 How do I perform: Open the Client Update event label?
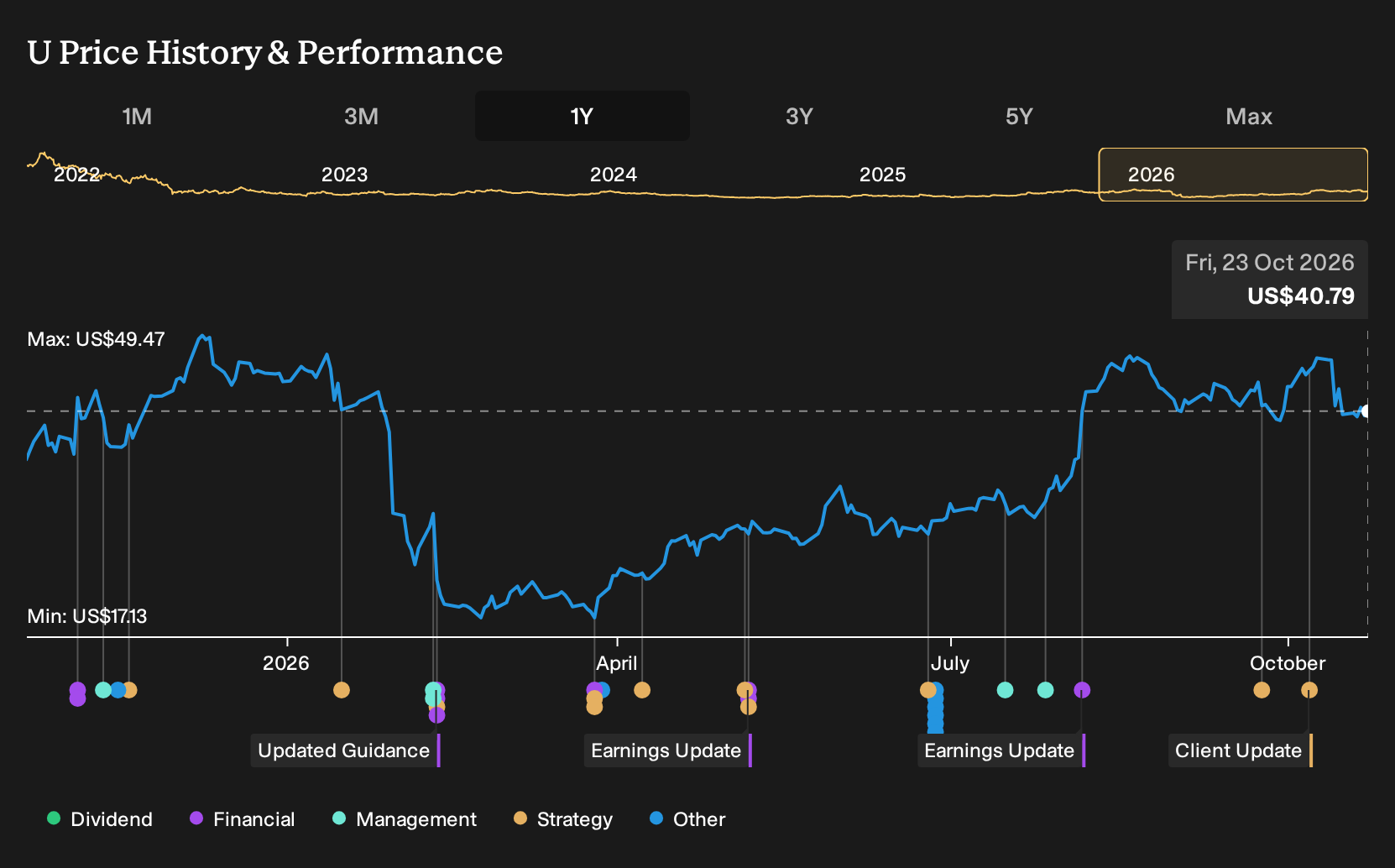(x=1240, y=750)
